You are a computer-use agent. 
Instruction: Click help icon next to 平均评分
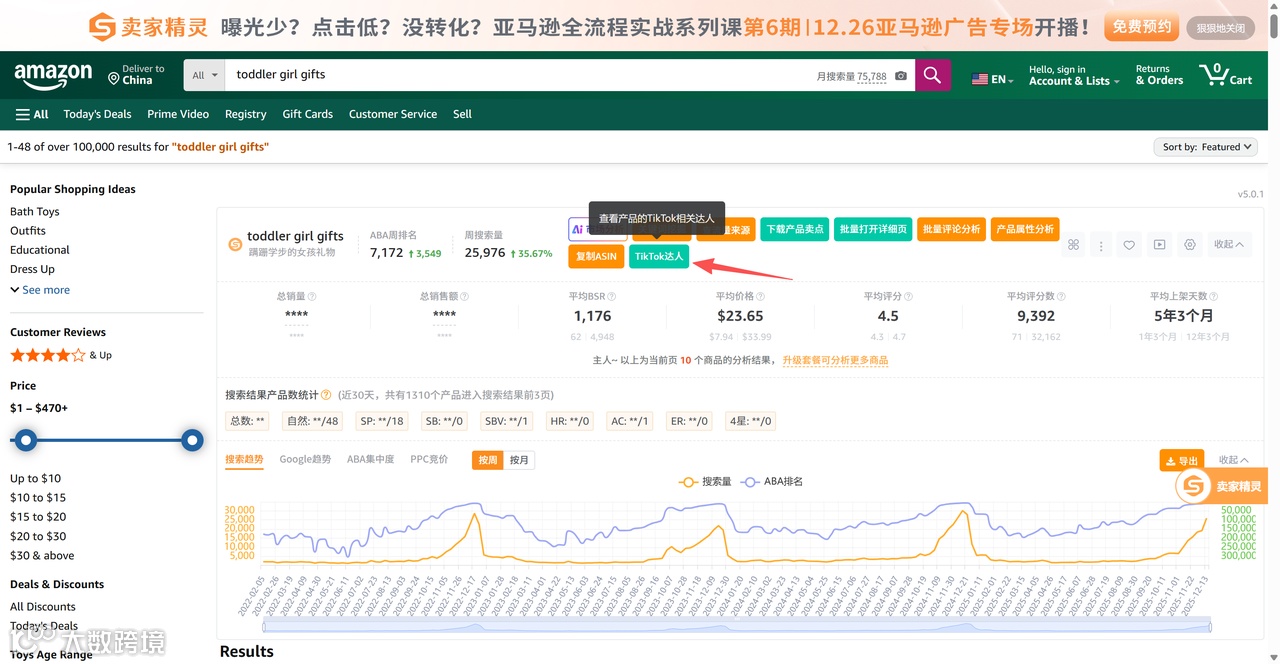pos(908,297)
